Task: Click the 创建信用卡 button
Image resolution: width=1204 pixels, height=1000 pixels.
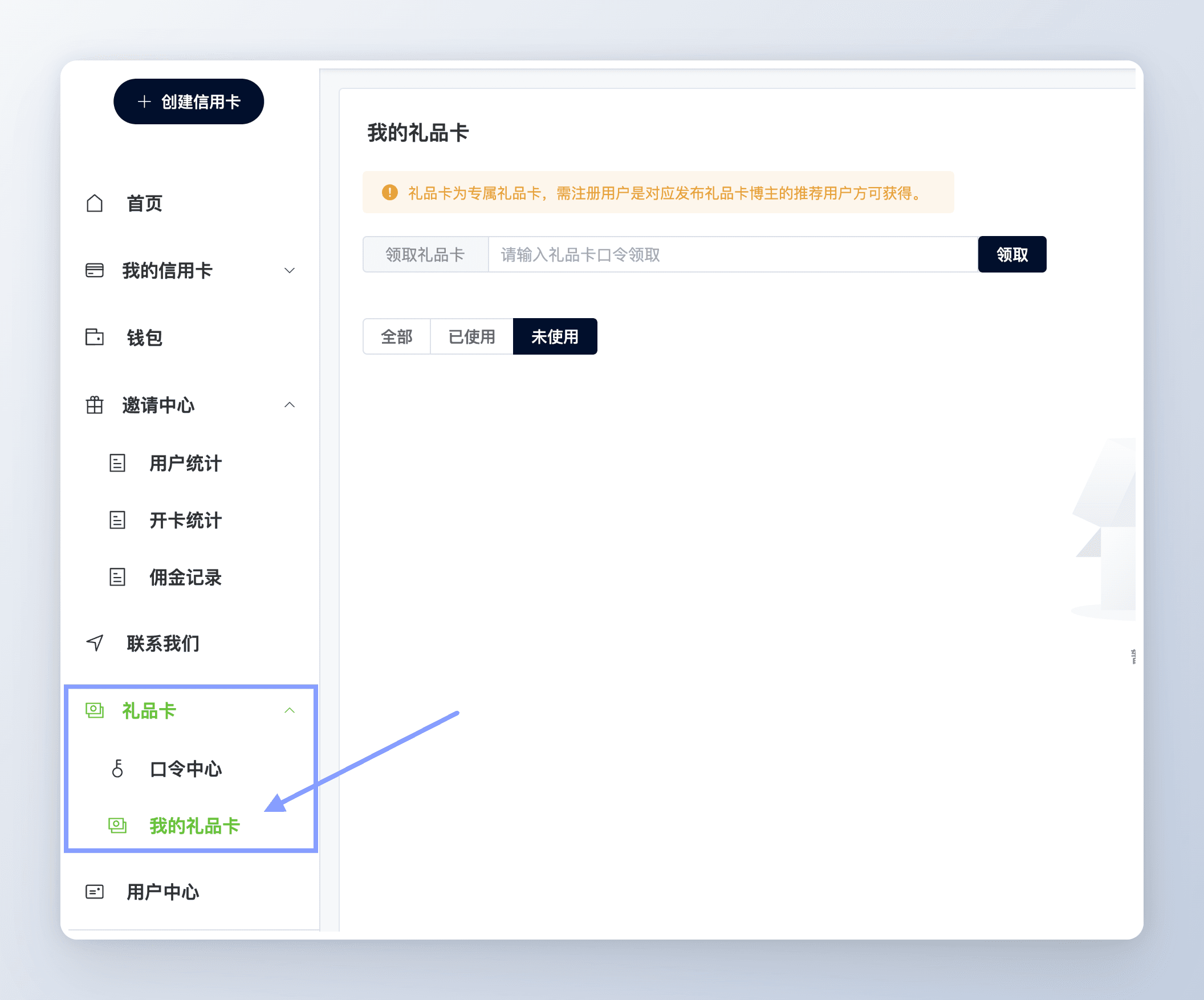Action: coord(189,101)
